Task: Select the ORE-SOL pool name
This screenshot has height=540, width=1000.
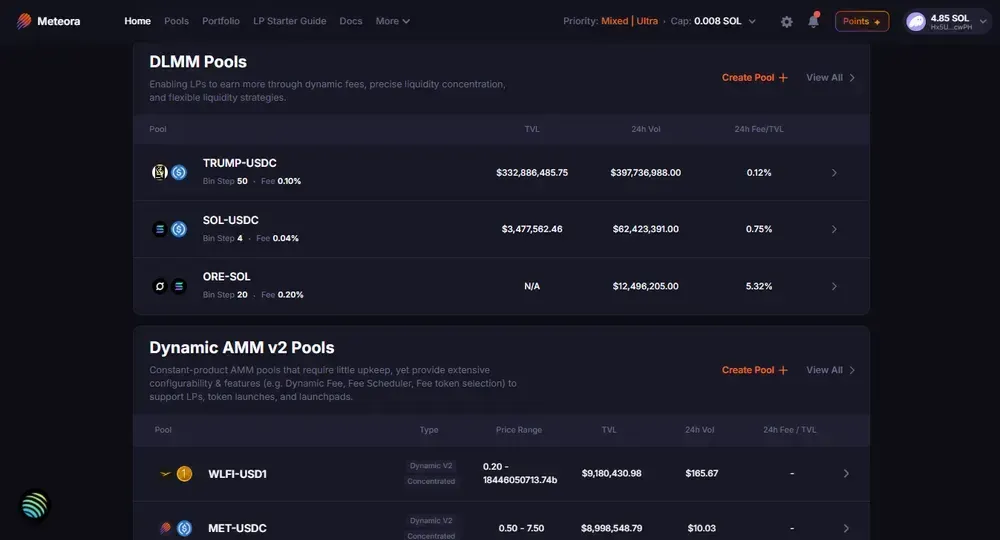Action: tap(226, 277)
